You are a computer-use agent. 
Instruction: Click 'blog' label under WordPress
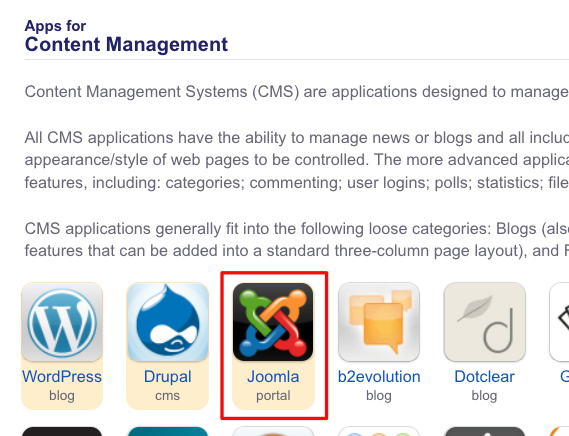(x=62, y=395)
